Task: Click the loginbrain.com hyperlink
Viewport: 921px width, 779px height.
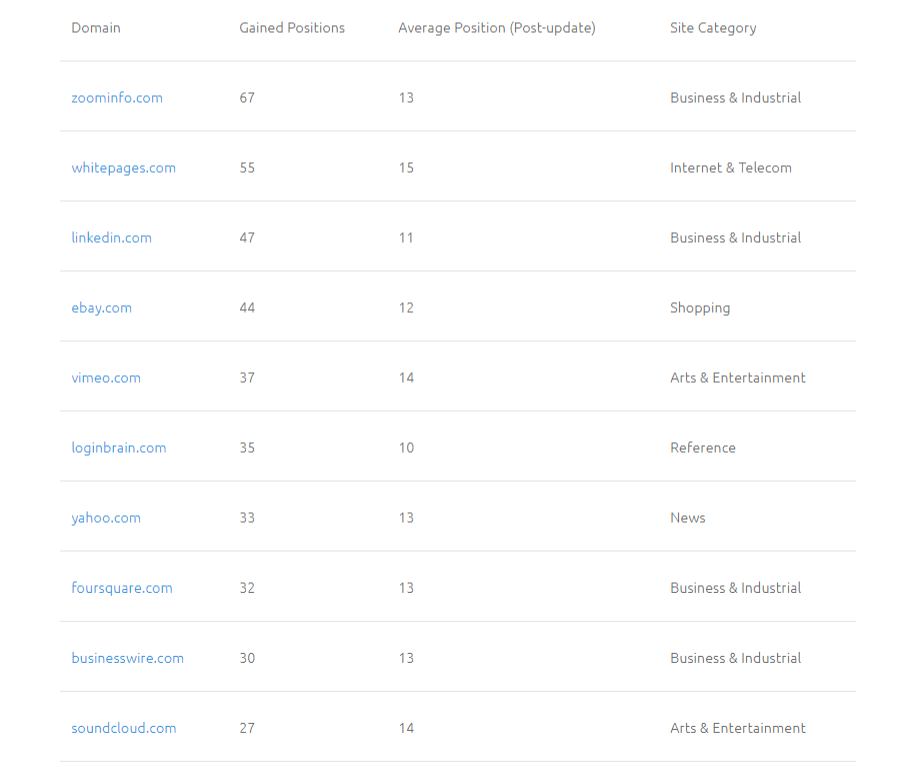Action: (119, 448)
